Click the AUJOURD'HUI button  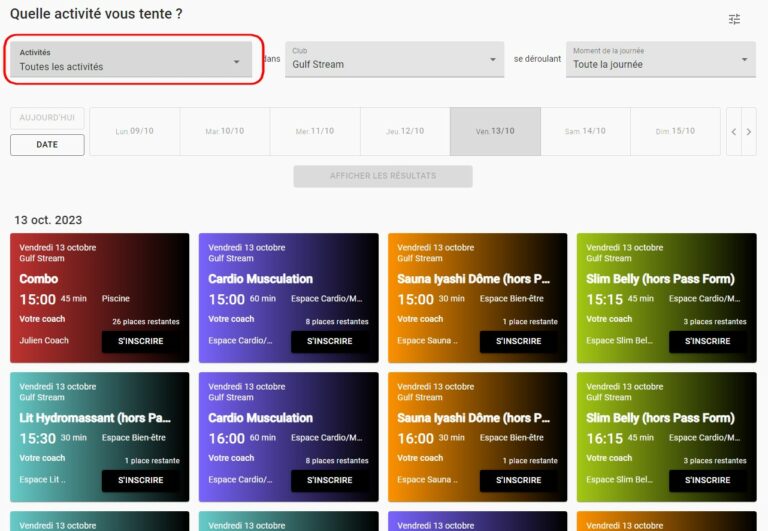pyautogui.click(x=47, y=118)
